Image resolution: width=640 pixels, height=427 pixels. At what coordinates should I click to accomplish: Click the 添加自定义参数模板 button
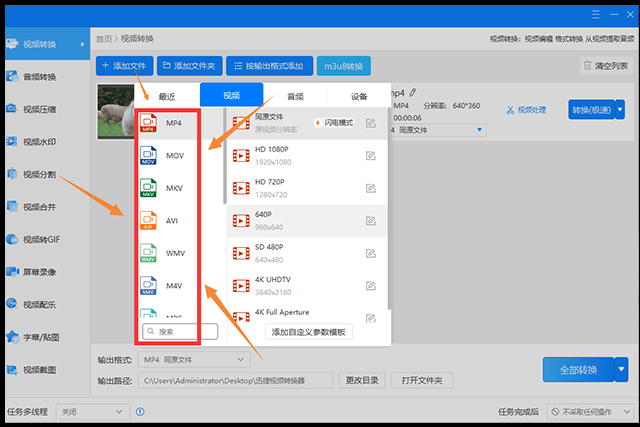click(x=309, y=332)
